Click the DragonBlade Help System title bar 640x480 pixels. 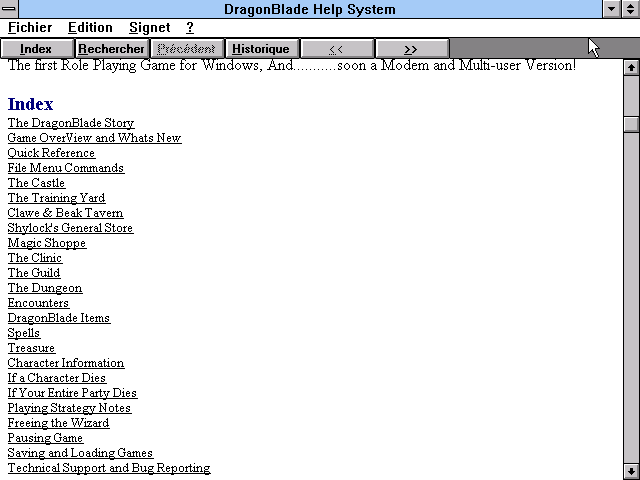(310, 9)
